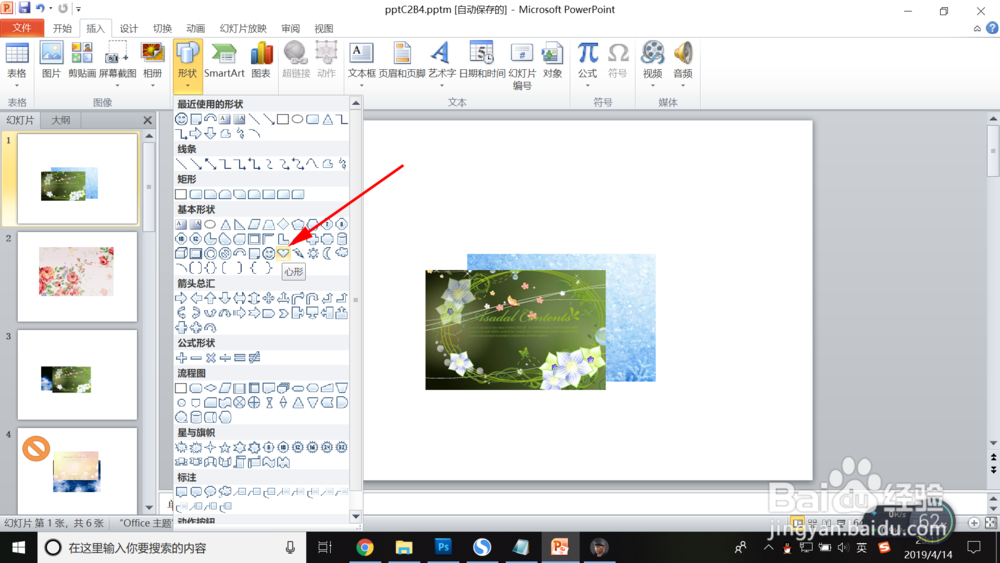The image size is (1000, 563).
Task: Switch to the 设计 Design tab
Action: (x=129, y=28)
